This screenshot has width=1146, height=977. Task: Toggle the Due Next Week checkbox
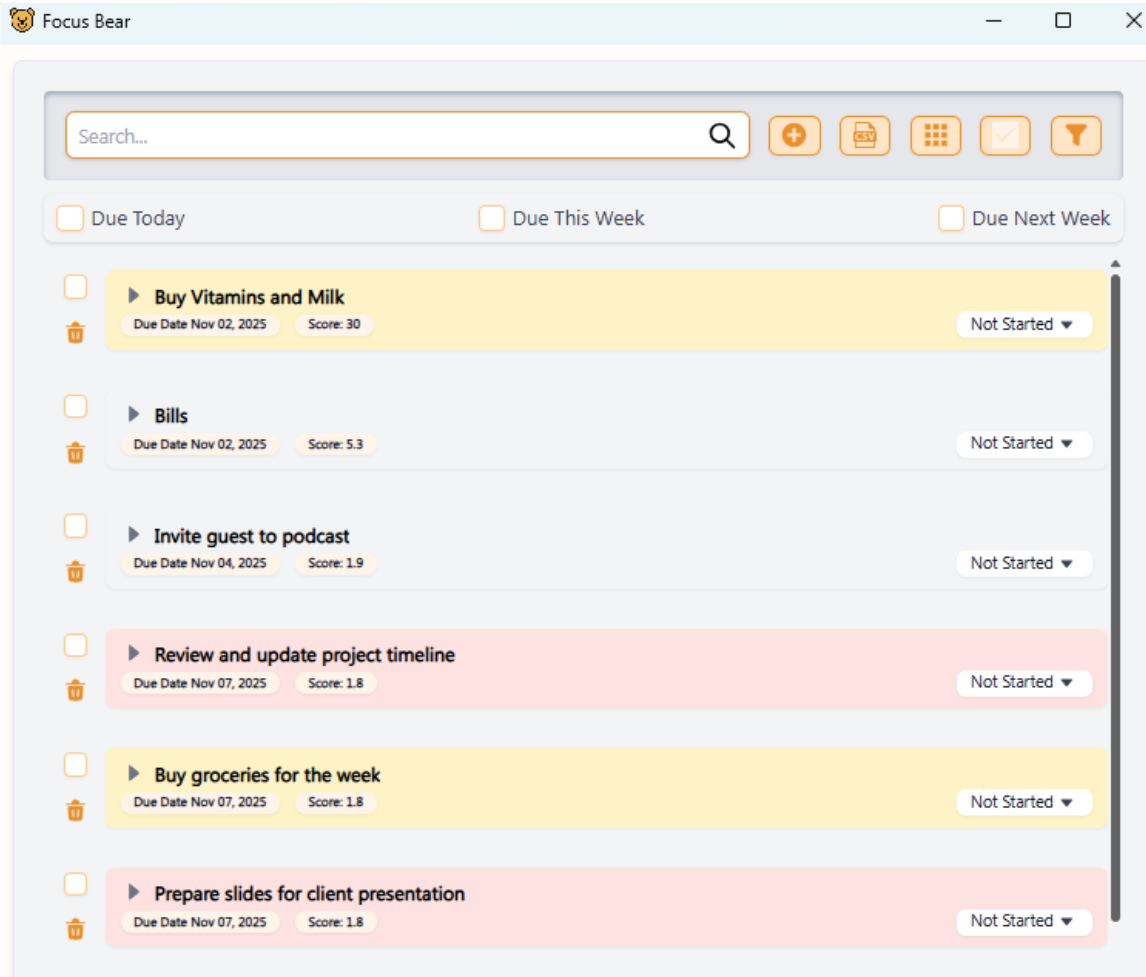click(950, 218)
